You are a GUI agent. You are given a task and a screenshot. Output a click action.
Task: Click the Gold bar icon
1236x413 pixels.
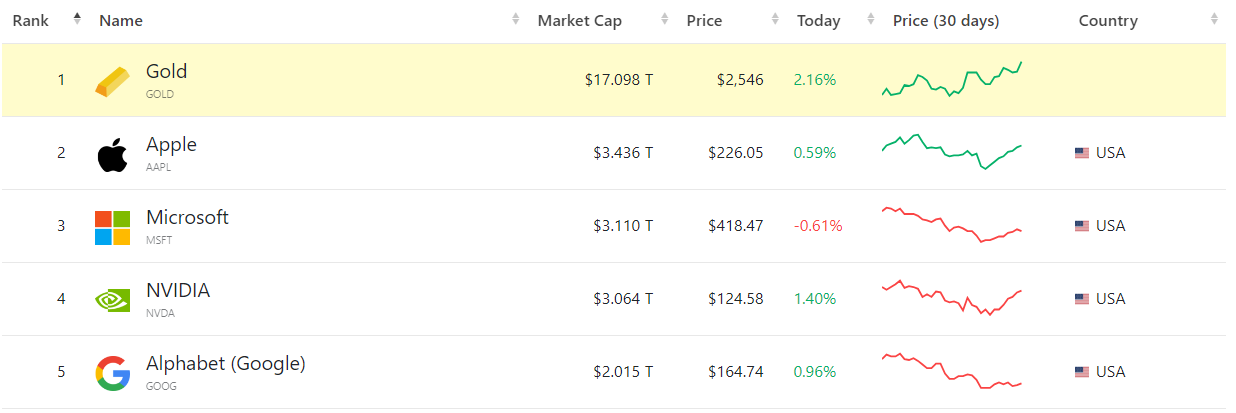click(x=112, y=81)
